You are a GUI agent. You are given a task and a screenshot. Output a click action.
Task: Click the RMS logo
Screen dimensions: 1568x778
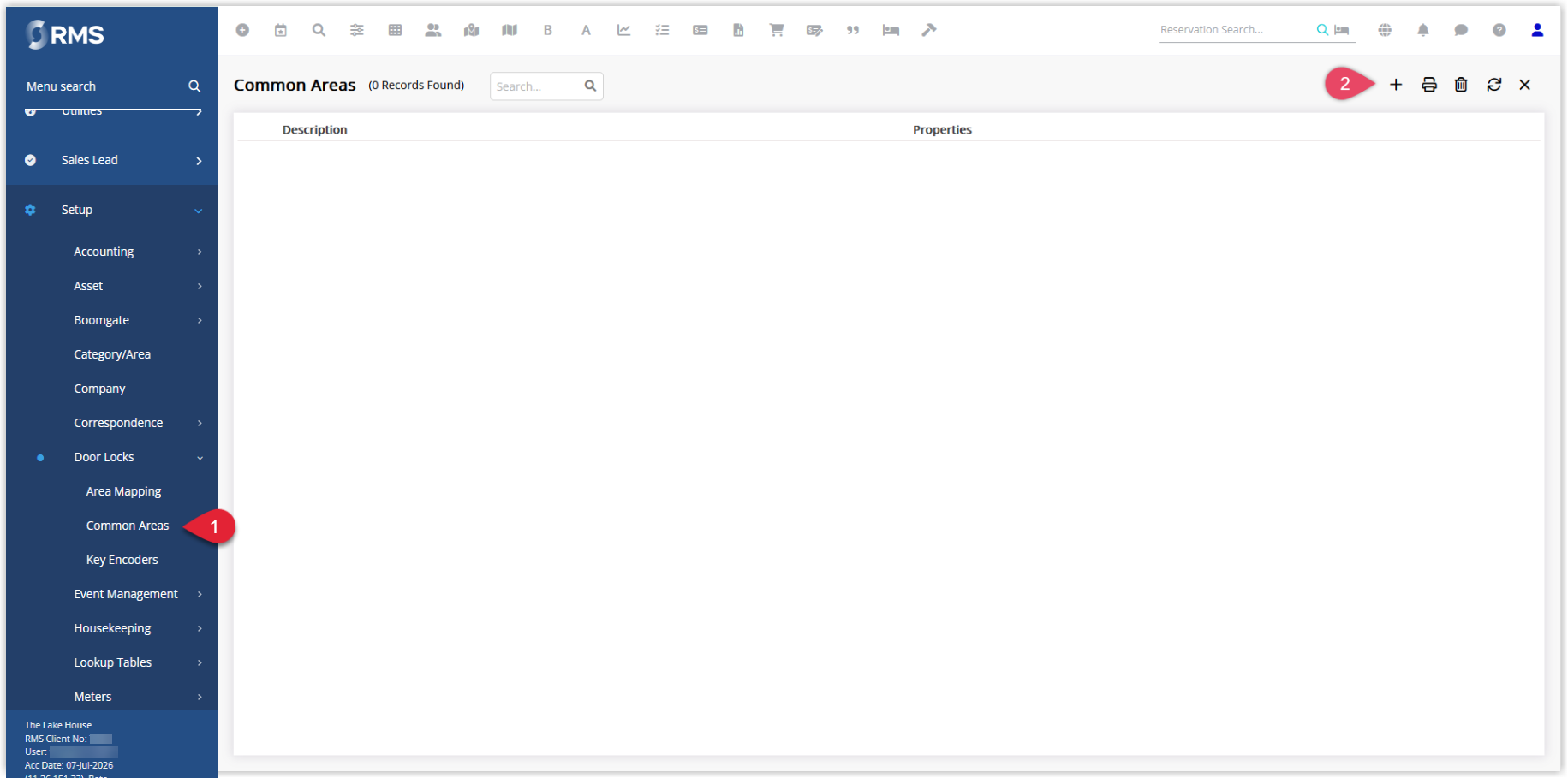tap(65, 34)
